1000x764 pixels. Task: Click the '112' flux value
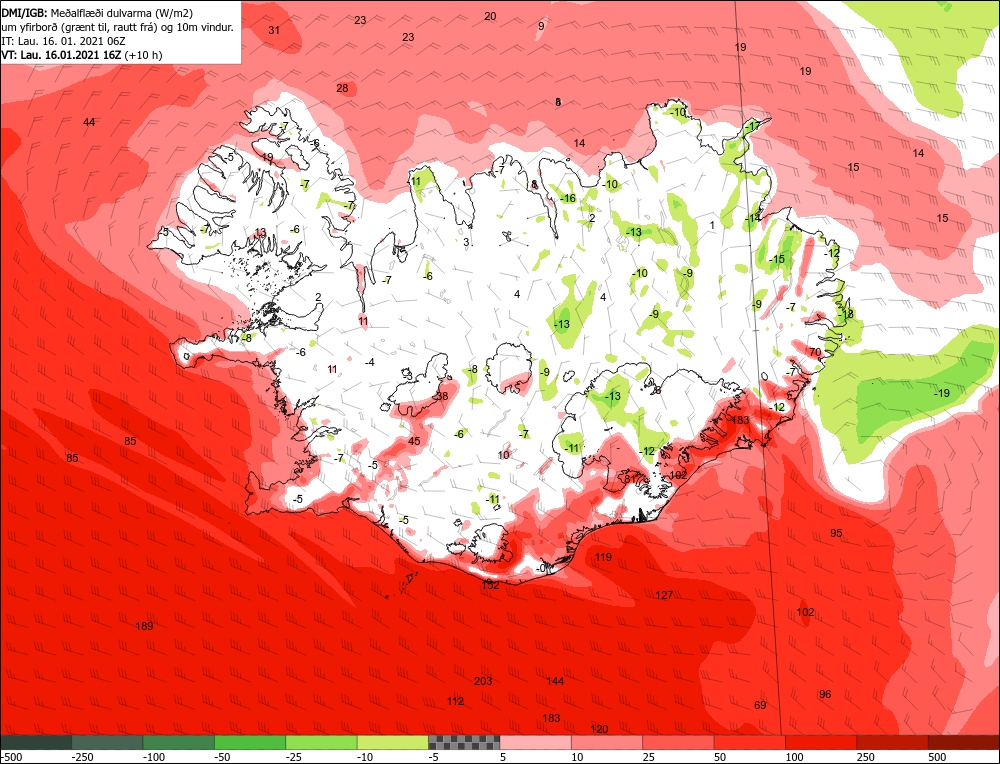[x=455, y=702]
